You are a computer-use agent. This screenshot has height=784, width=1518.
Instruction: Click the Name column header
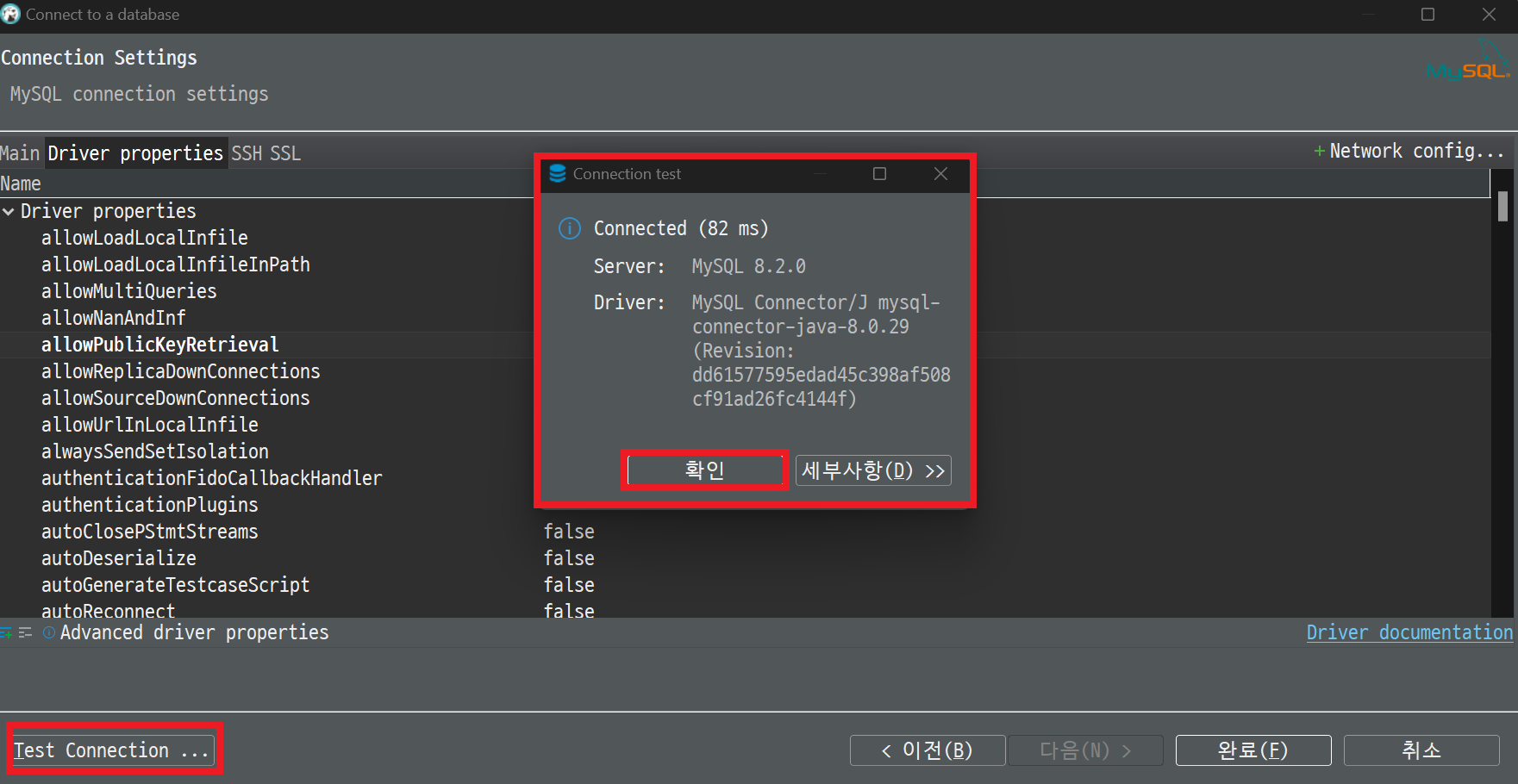(x=21, y=184)
